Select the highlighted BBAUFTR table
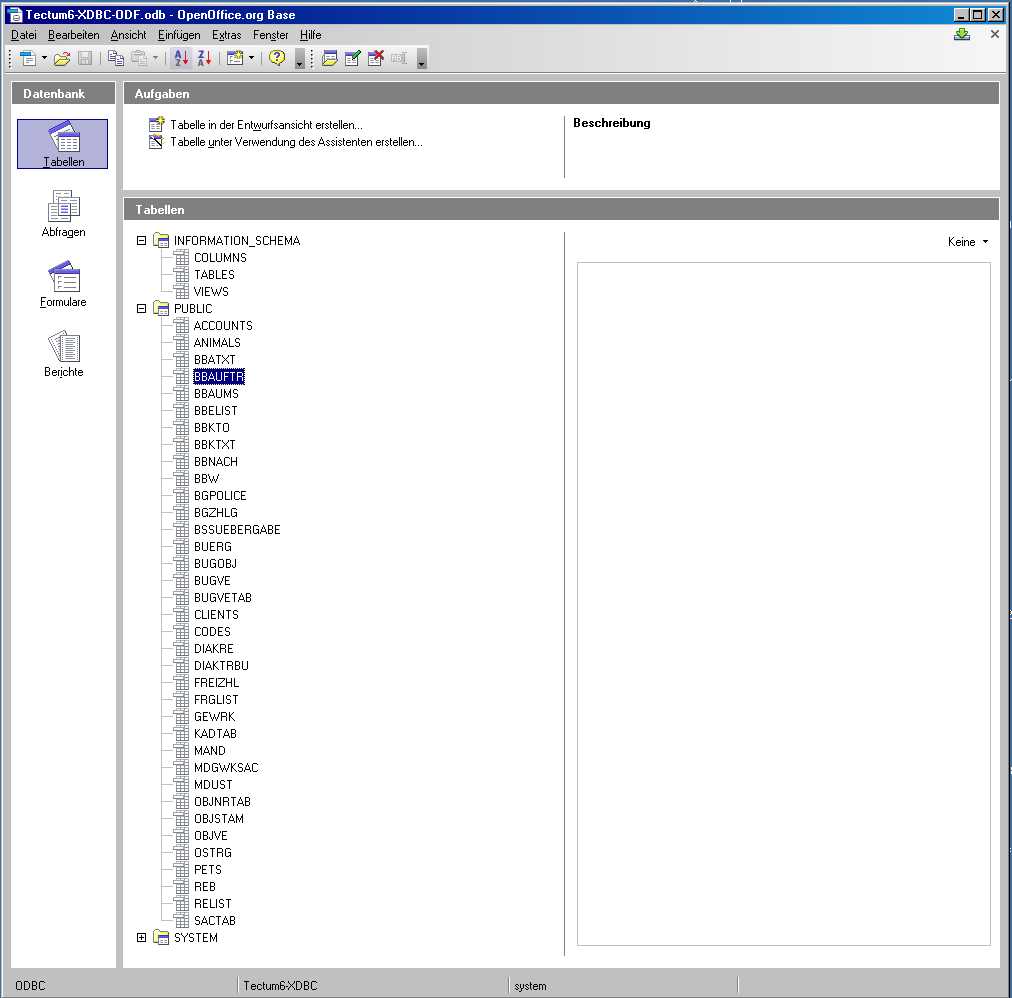Image resolution: width=1012 pixels, height=998 pixels. (219, 376)
